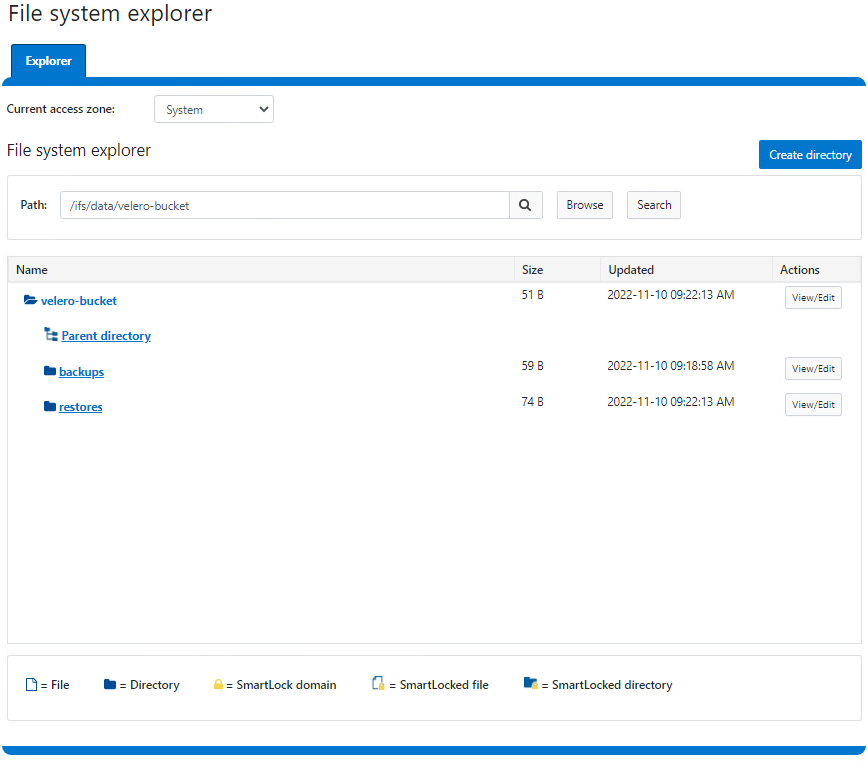
Task: Switch to the Explorer tab
Action: point(47,60)
